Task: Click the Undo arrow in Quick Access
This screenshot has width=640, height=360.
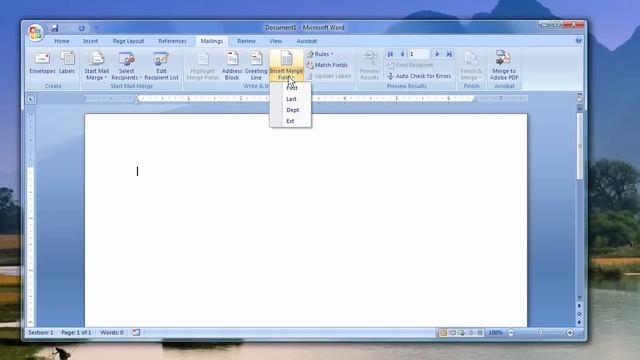Action: 82,28
